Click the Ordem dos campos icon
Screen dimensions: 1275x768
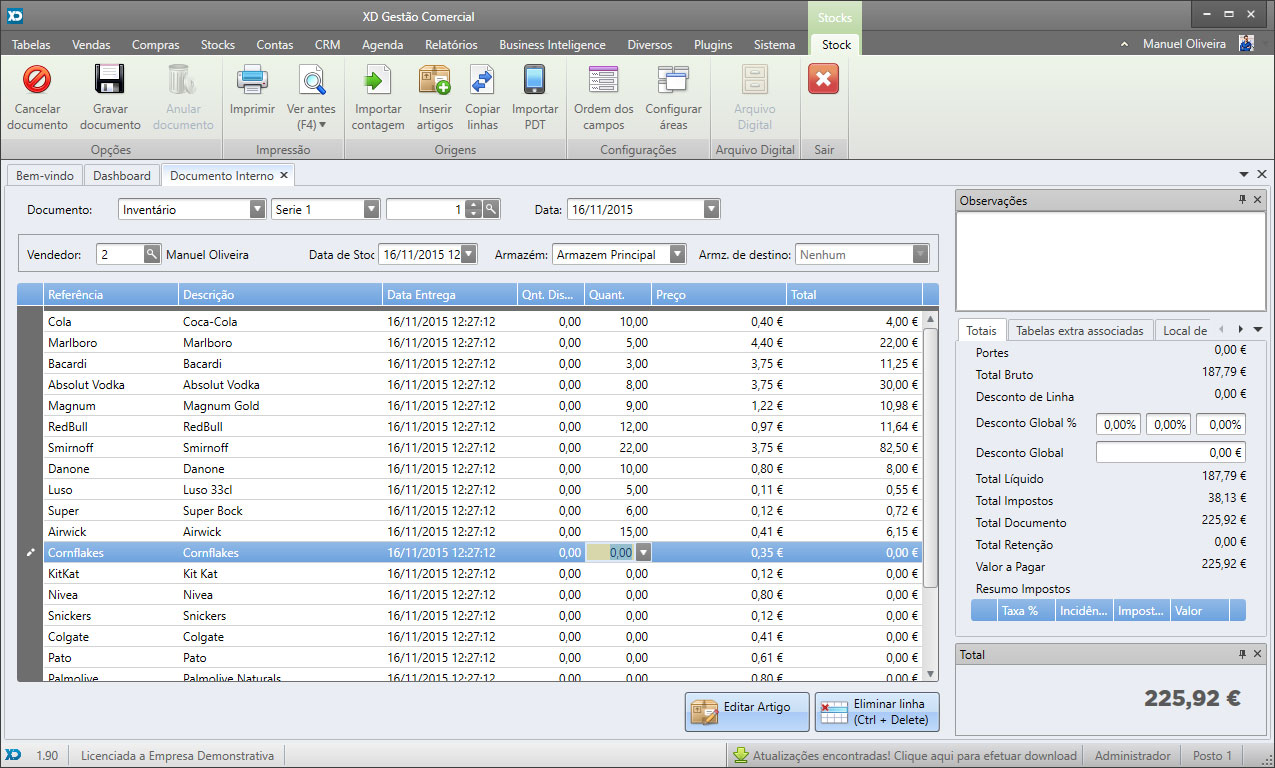tap(603, 80)
